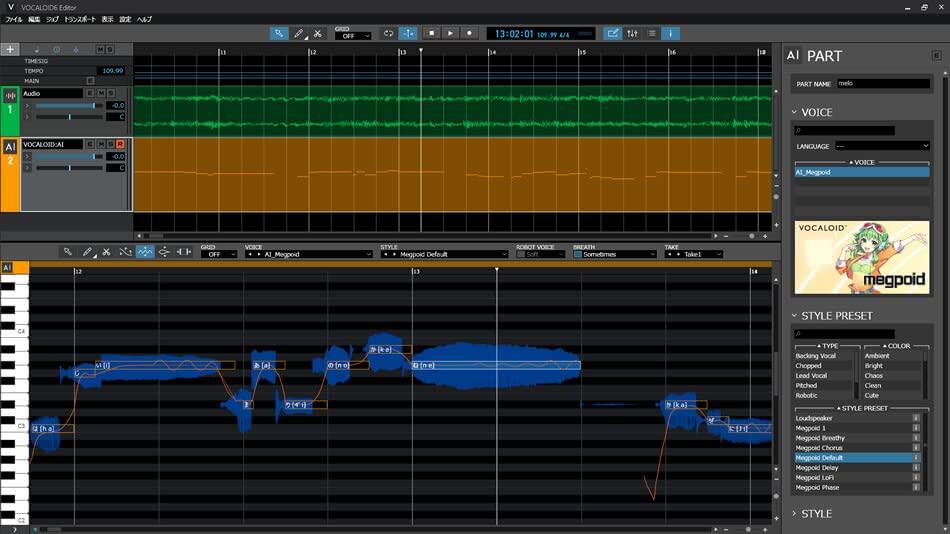
Task: Choose the Lead Vocal type filter
Action: (812, 376)
